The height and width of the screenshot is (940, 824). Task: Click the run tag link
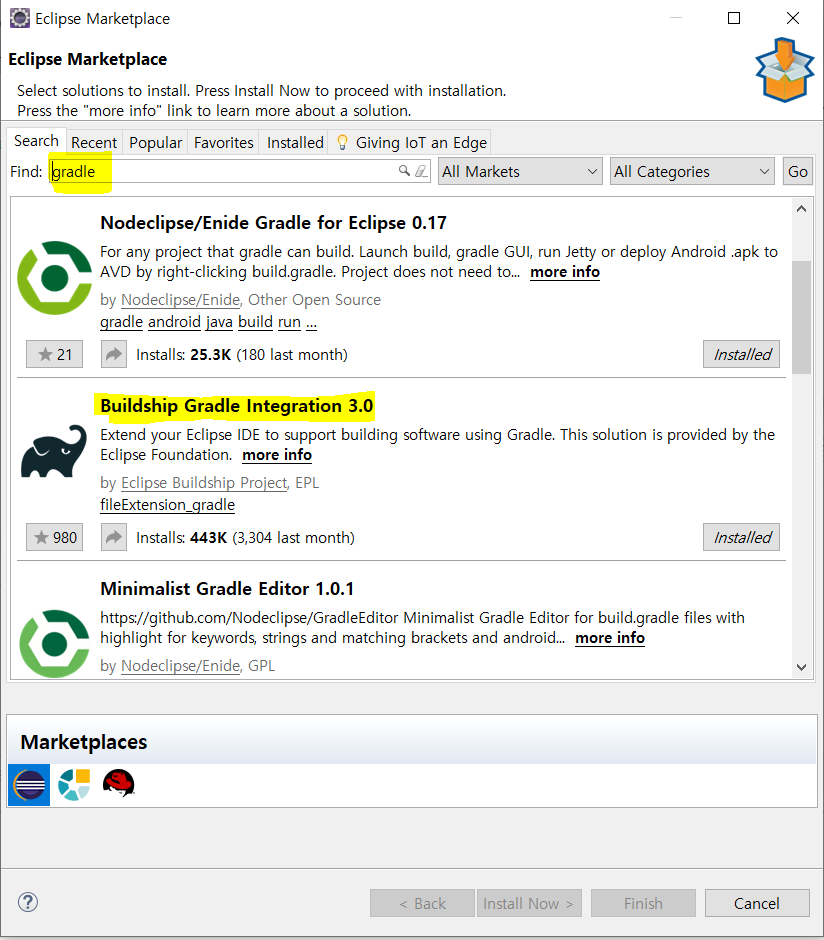[x=289, y=322]
